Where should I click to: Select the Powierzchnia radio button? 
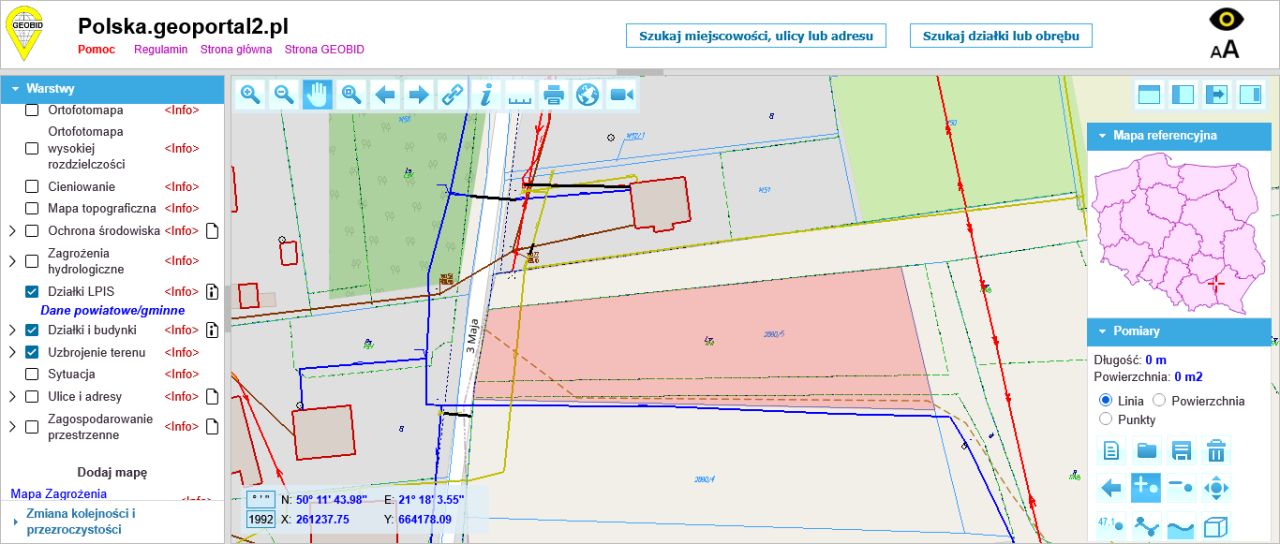coord(1160,400)
